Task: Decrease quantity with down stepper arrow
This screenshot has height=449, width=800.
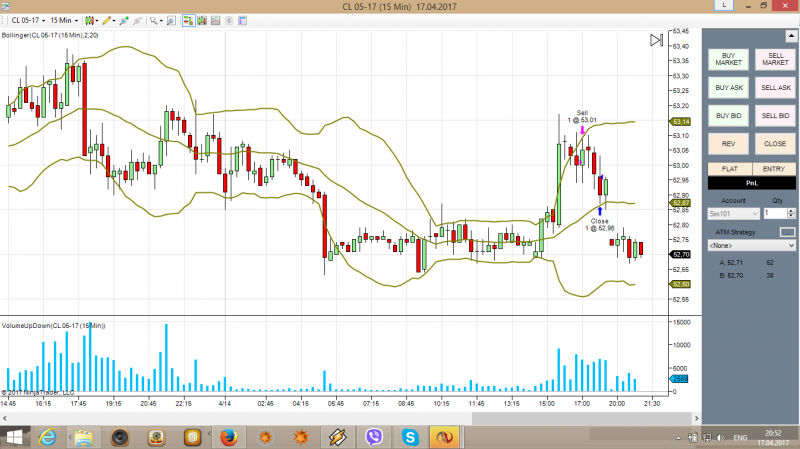Action: point(791,216)
